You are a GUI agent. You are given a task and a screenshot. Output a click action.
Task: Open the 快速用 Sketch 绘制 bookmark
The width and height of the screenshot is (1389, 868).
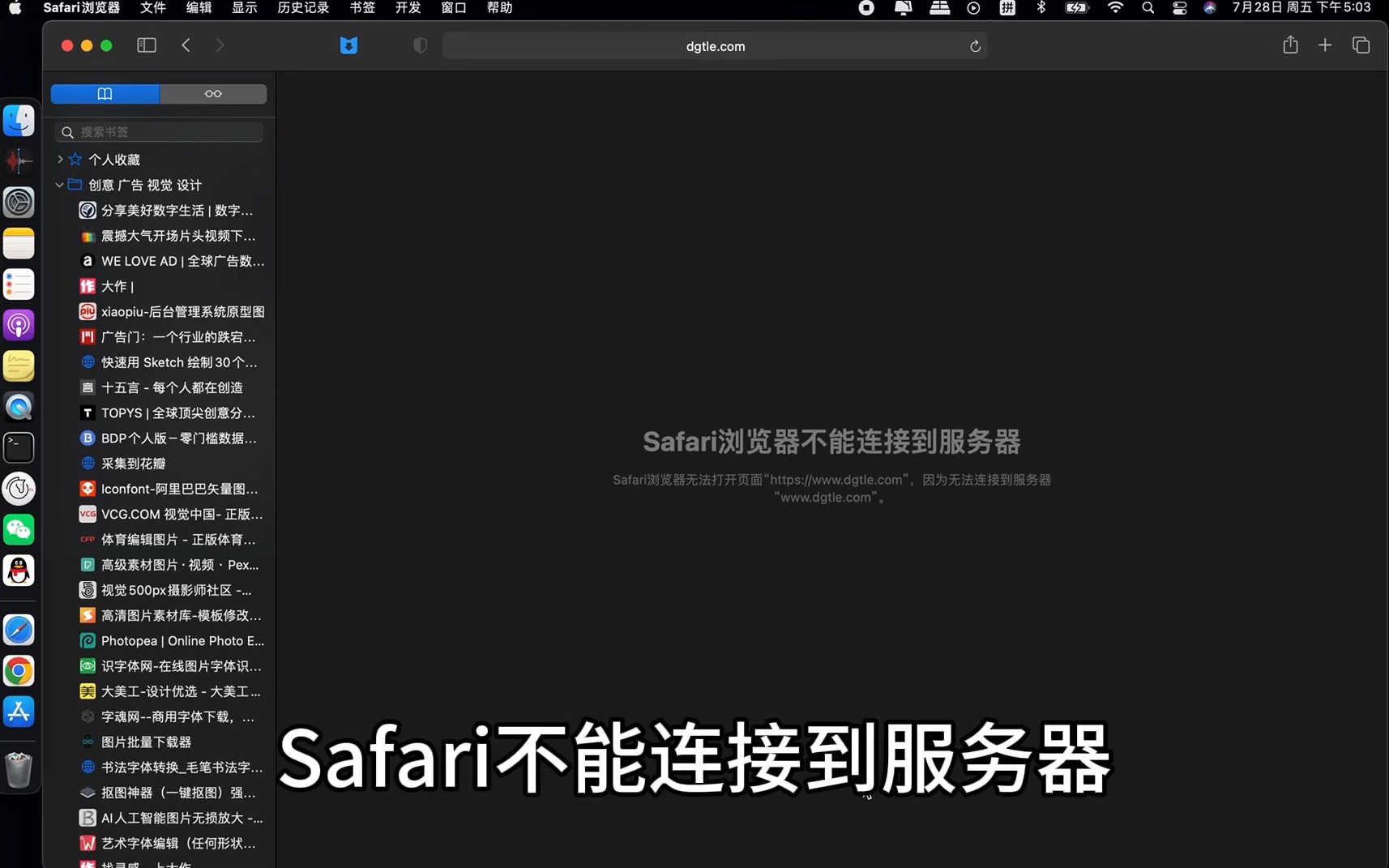click(x=169, y=362)
